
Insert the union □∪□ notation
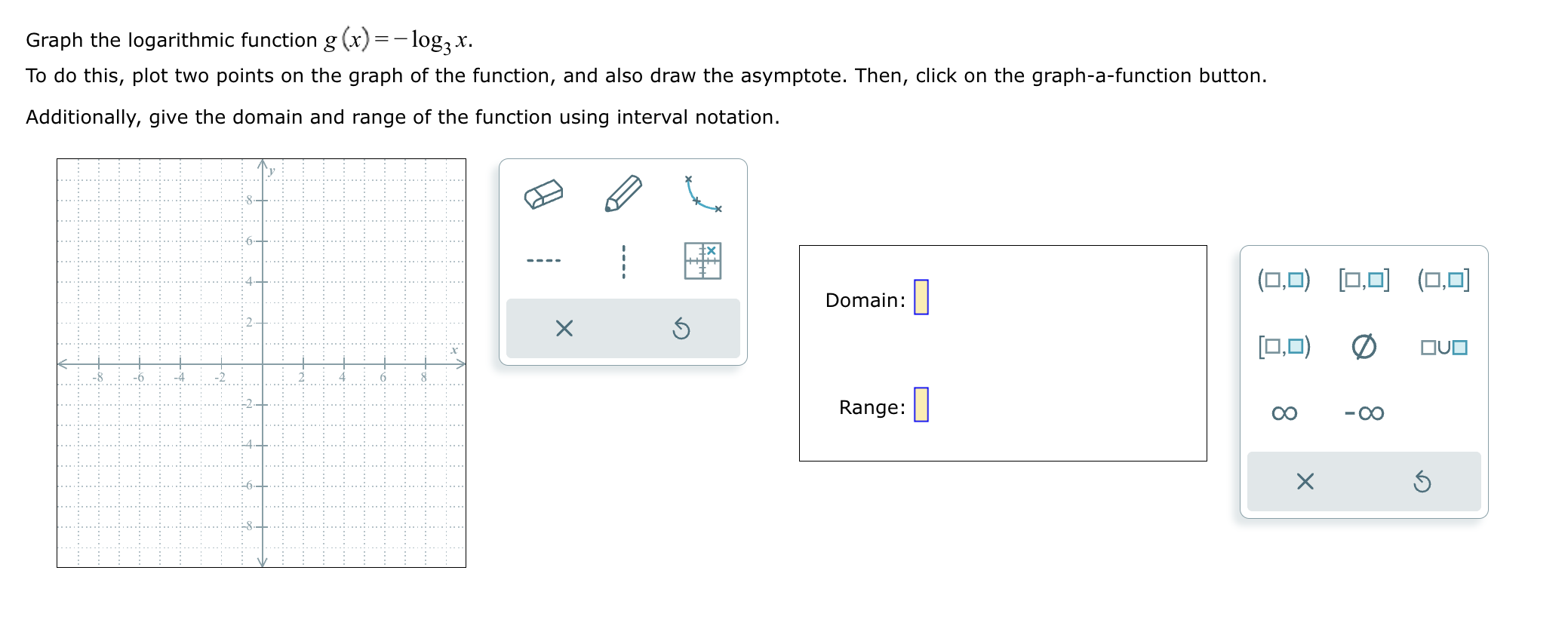pyautogui.click(x=1444, y=348)
